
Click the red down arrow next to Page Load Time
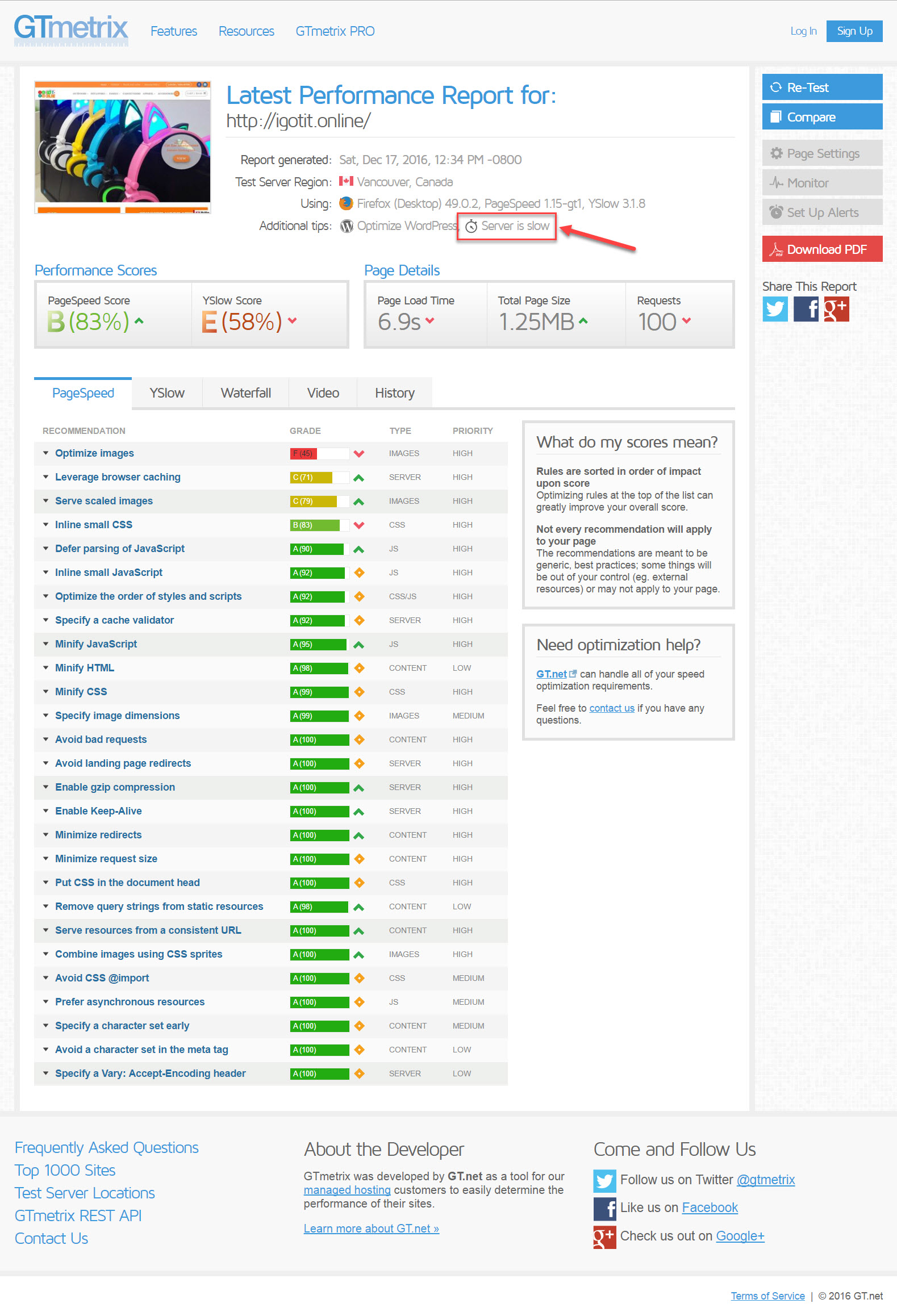[x=429, y=321]
